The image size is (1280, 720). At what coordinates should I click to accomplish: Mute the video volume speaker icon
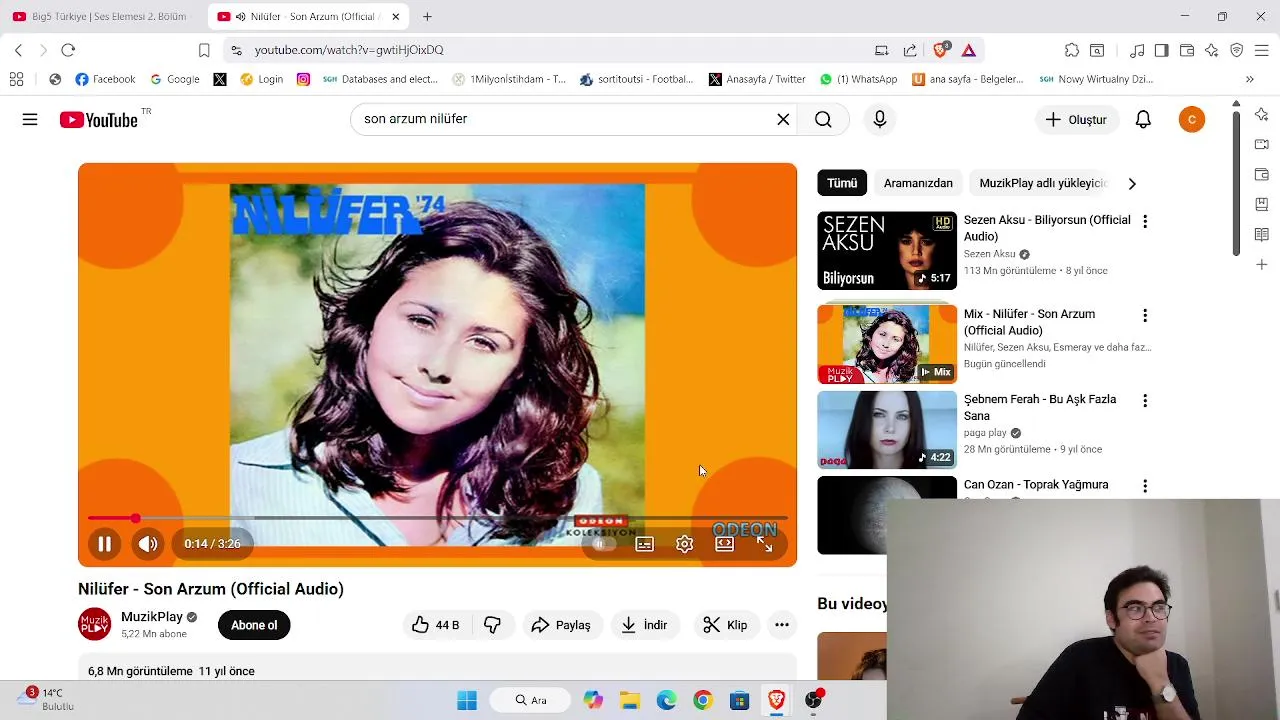pyautogui.click(x=148, y=544)
